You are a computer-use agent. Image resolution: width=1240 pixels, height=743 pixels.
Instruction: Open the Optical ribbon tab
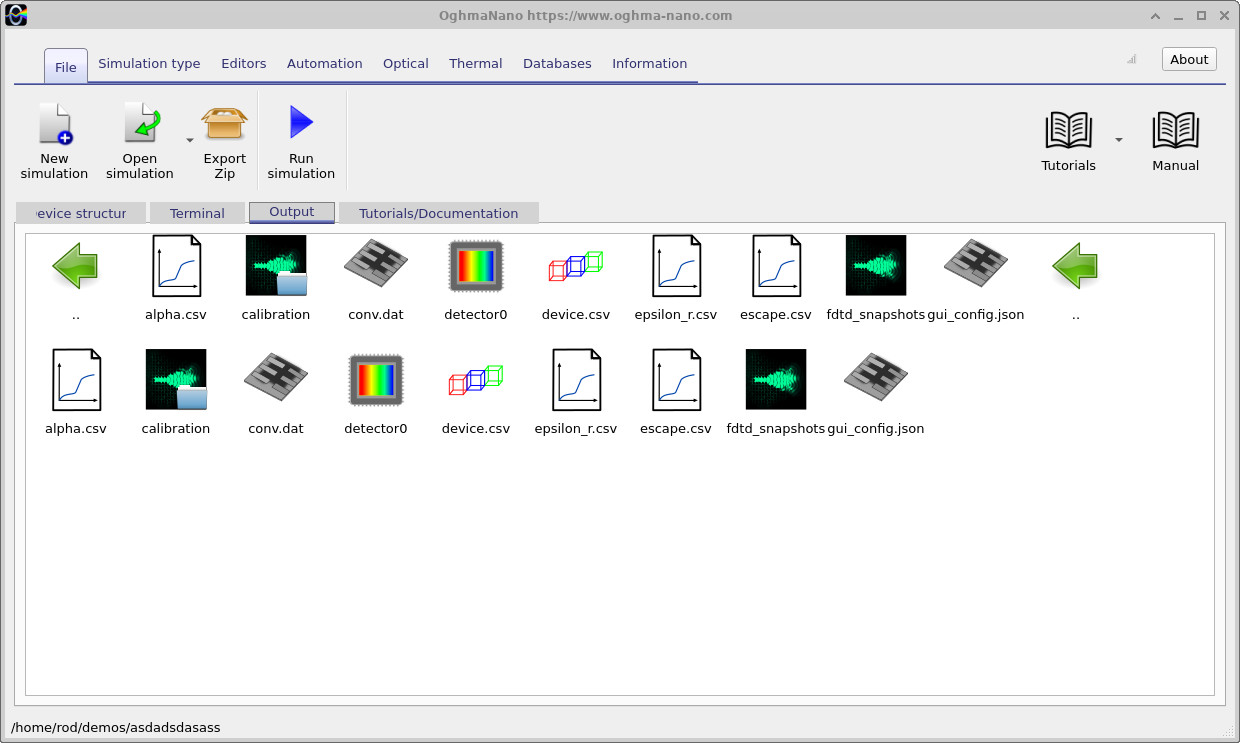(406, 63)
